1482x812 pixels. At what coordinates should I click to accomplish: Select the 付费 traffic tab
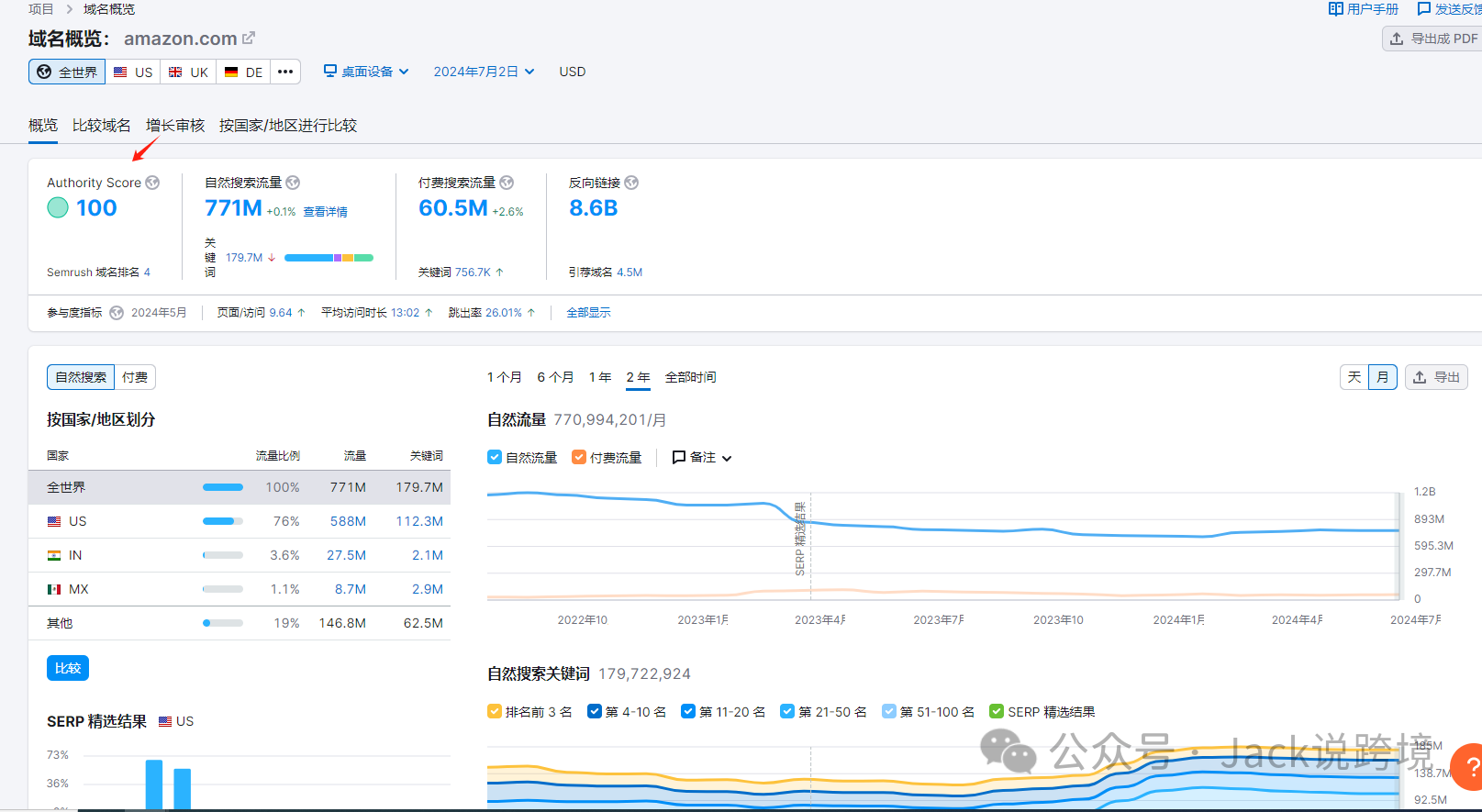(x=135, y=377)
